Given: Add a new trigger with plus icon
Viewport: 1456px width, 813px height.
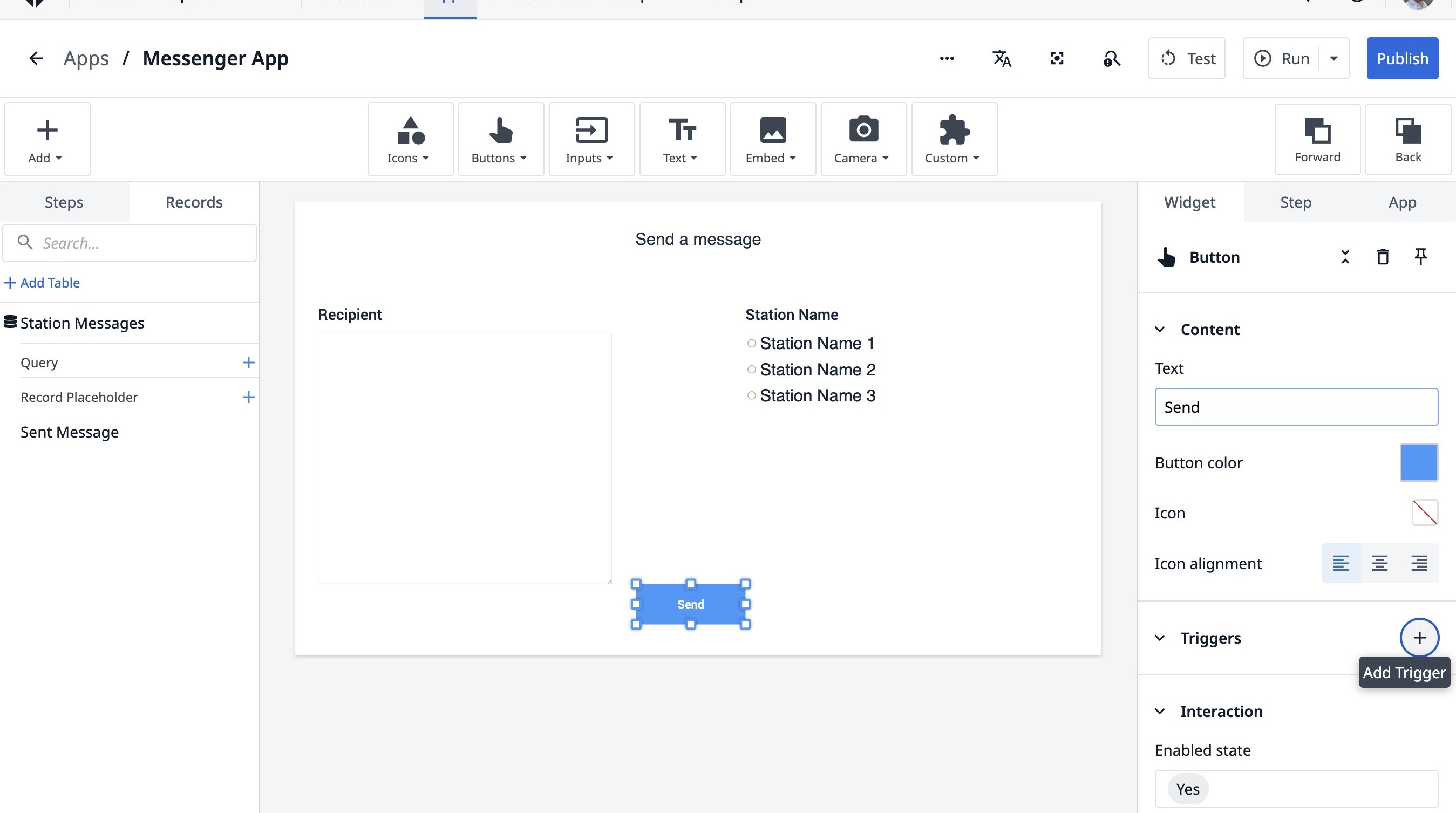Looking at the screenshot, I should pos(1419,637).
